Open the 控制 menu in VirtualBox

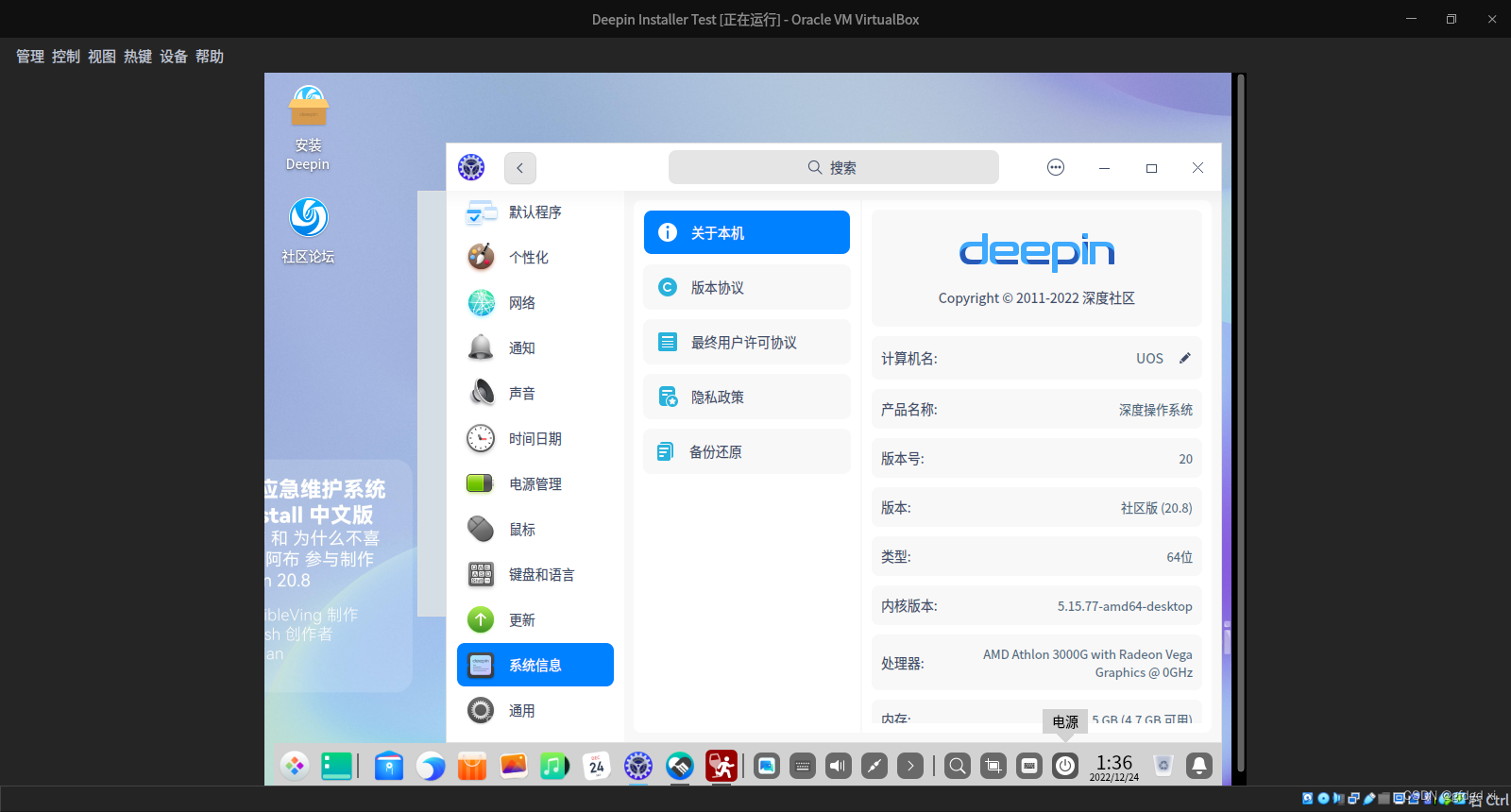coord(66,57)
